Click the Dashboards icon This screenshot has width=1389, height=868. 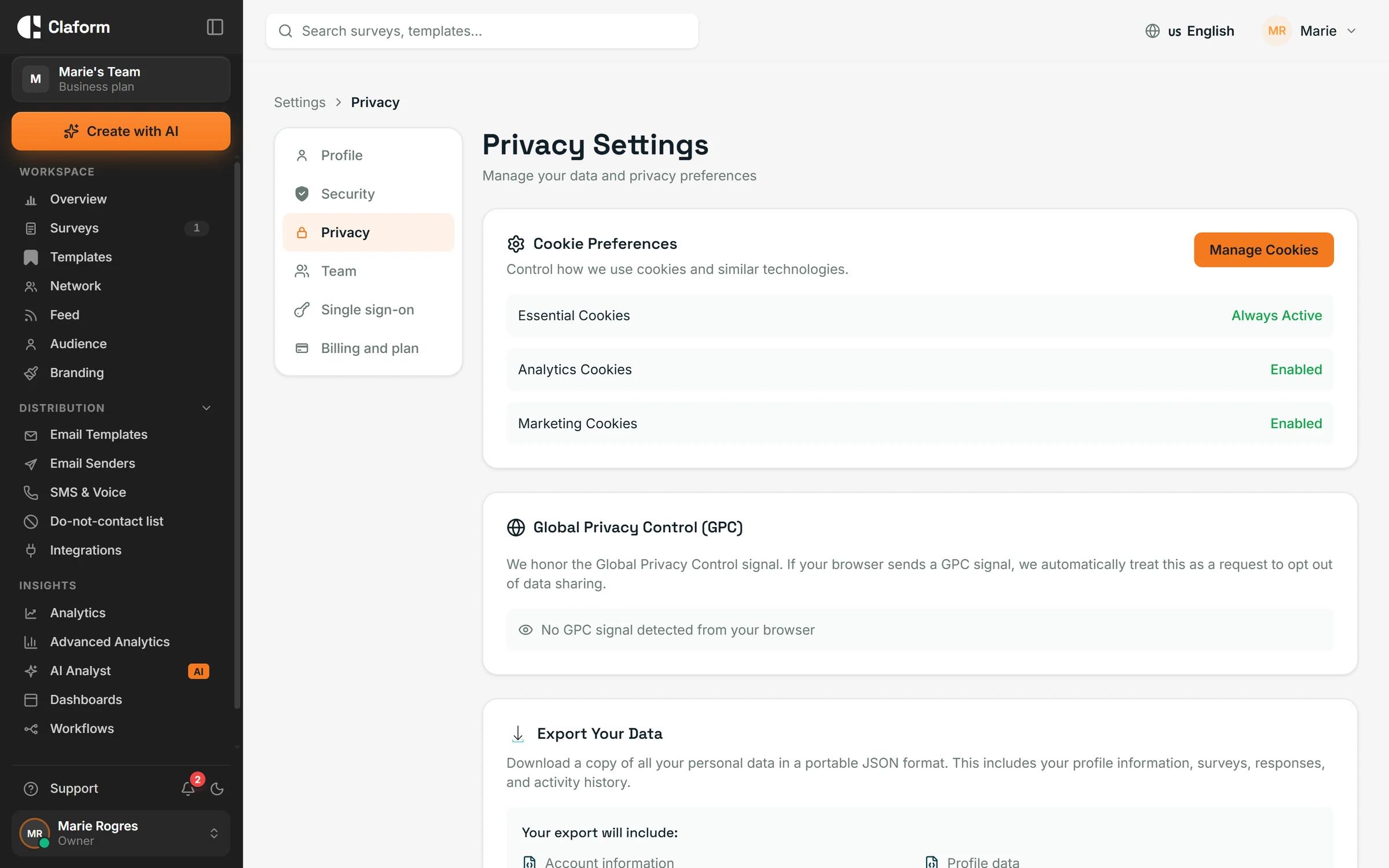coord(31,700)
